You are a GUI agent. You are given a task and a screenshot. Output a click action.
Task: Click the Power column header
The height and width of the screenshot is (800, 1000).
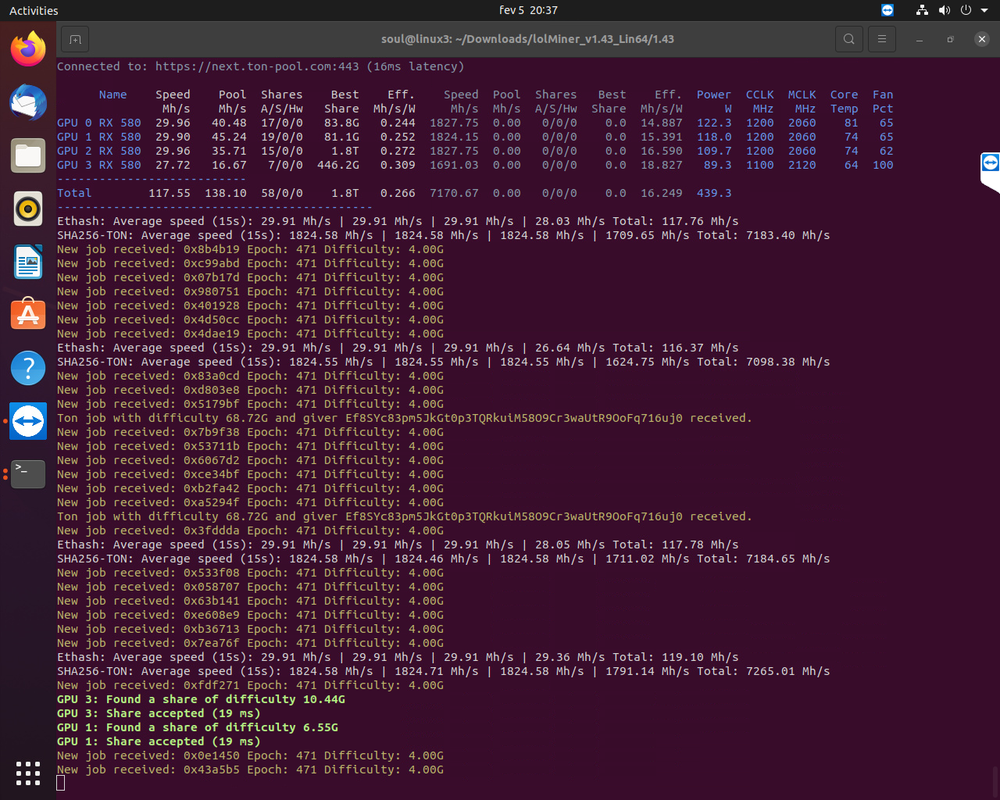[x=714, y=101]
